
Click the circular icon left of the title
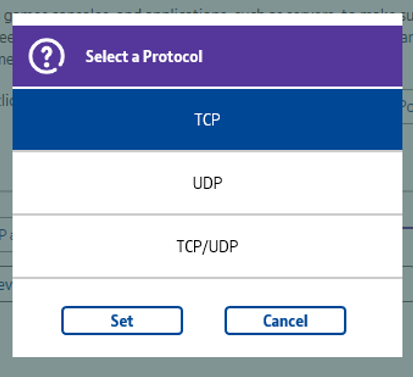pyautogui.click(x=46, y=56)
